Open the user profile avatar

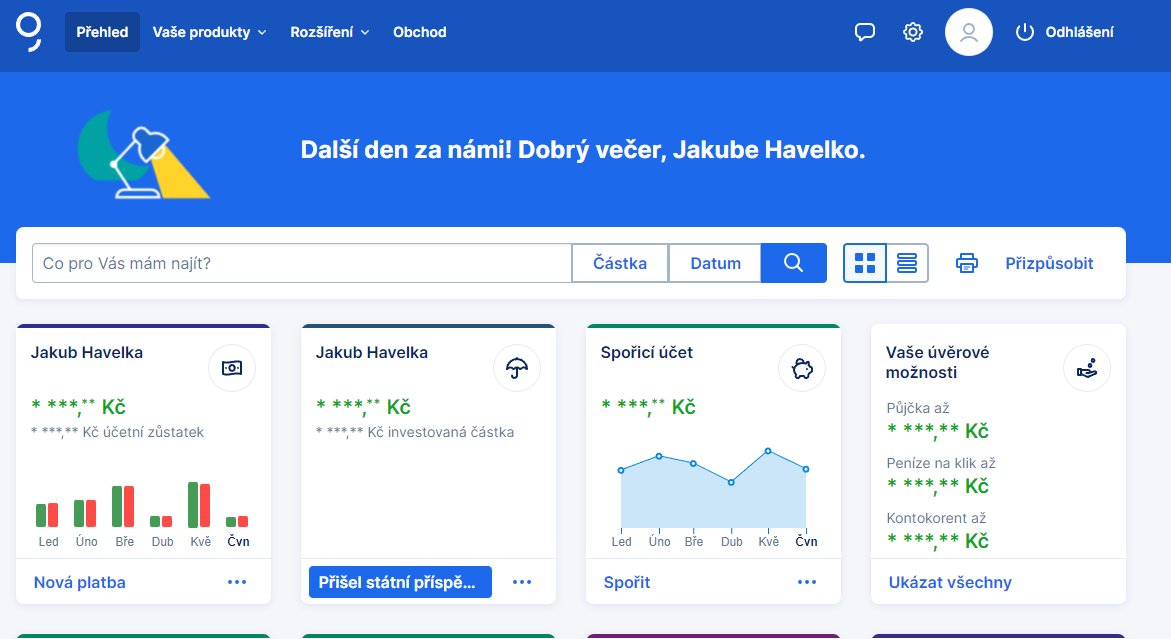[x=969, y=32]
